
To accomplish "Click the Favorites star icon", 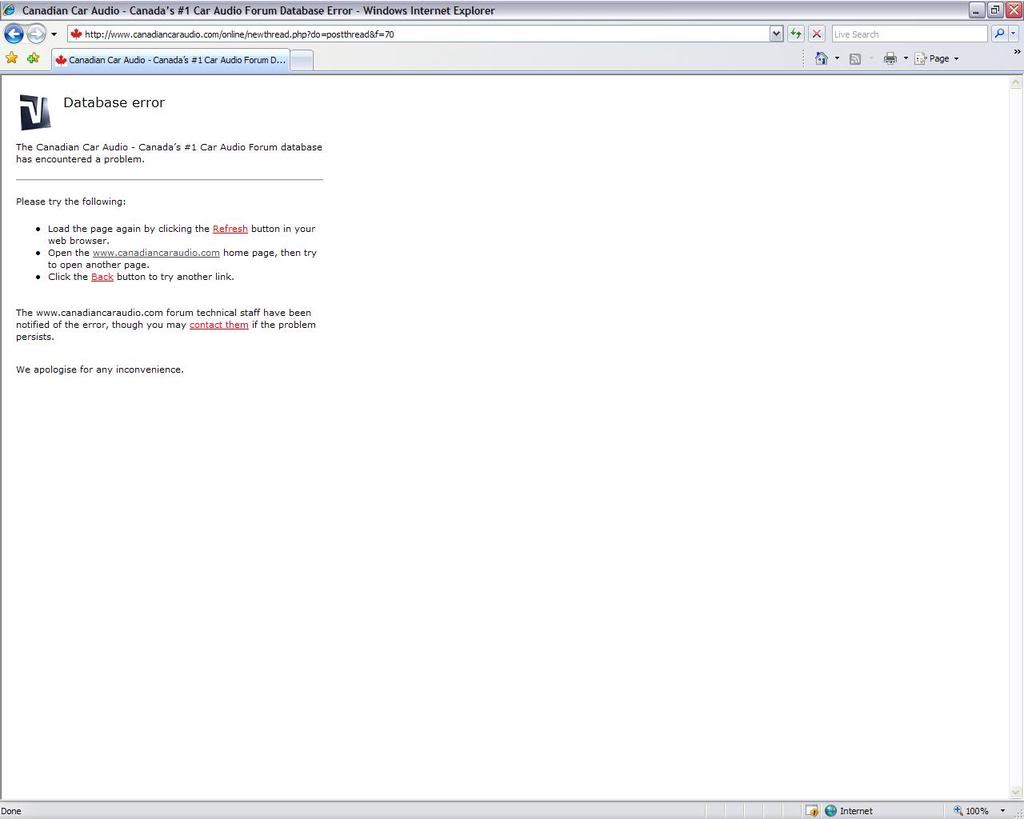I will click(12, 58).
